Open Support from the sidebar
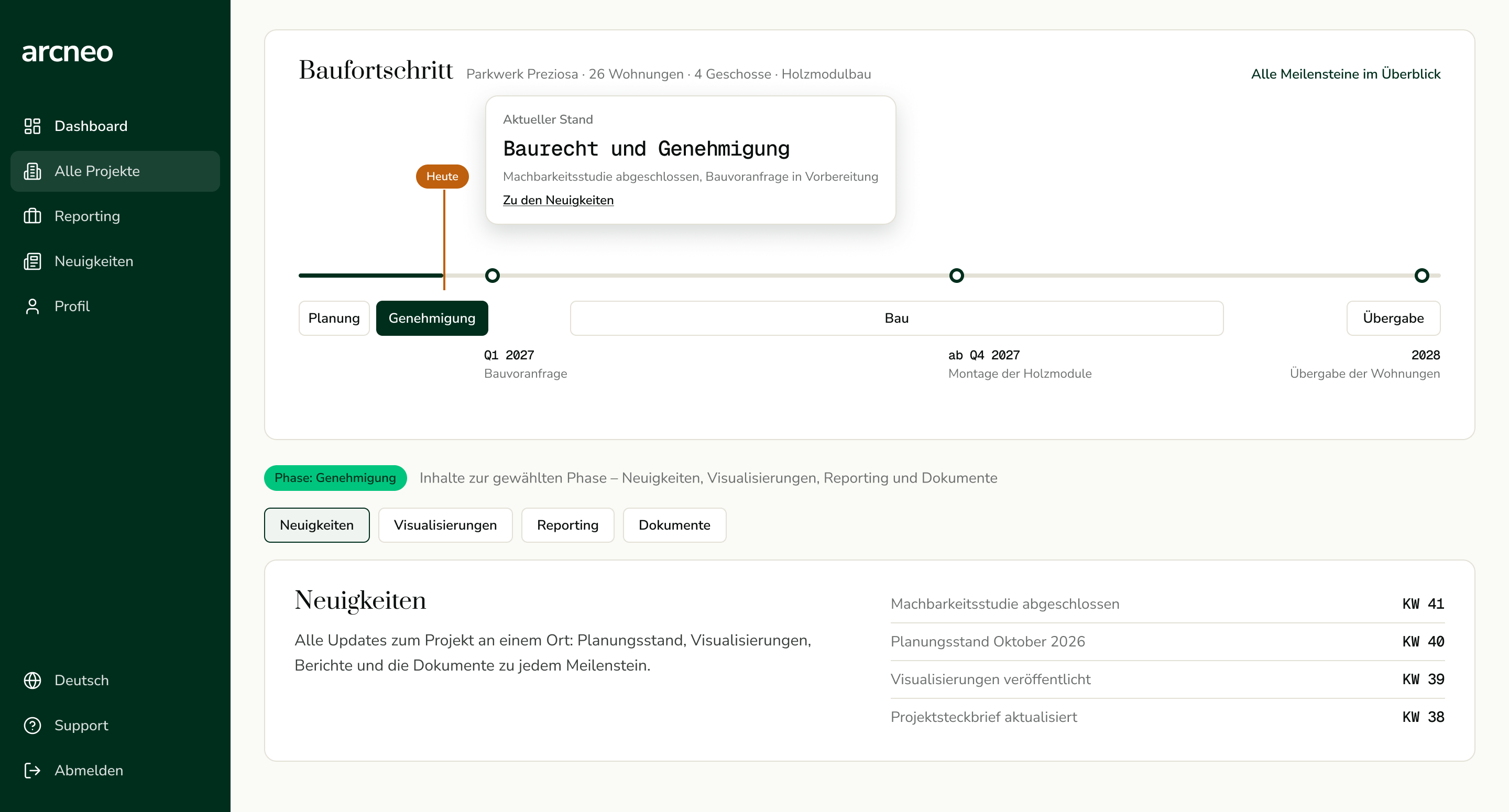This screenshot has width=1509, height=812. 115,725
